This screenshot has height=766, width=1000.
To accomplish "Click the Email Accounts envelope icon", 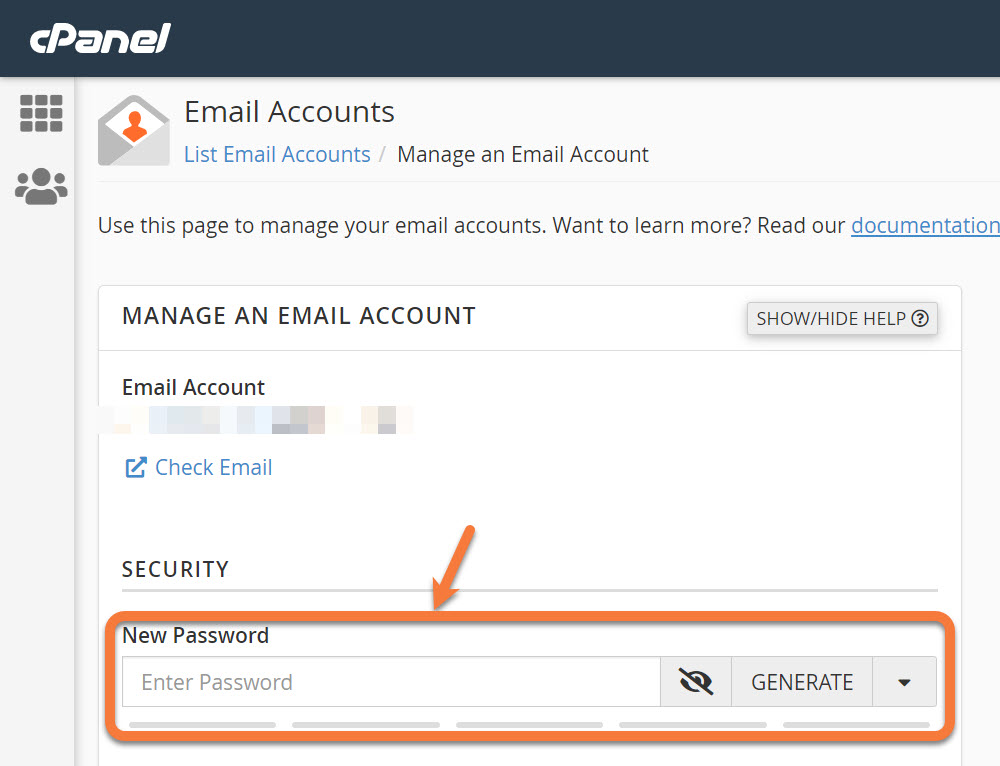I will click(134, 131).
